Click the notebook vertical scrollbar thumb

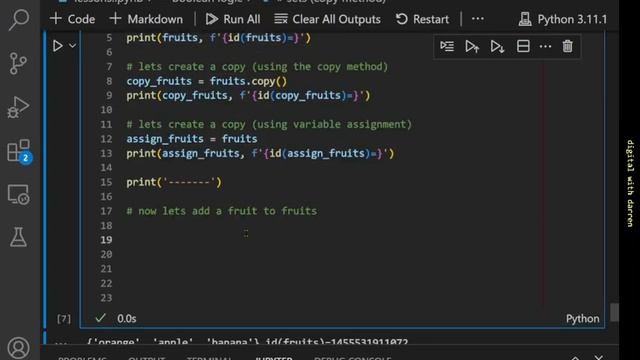click(x=614, y=312)
